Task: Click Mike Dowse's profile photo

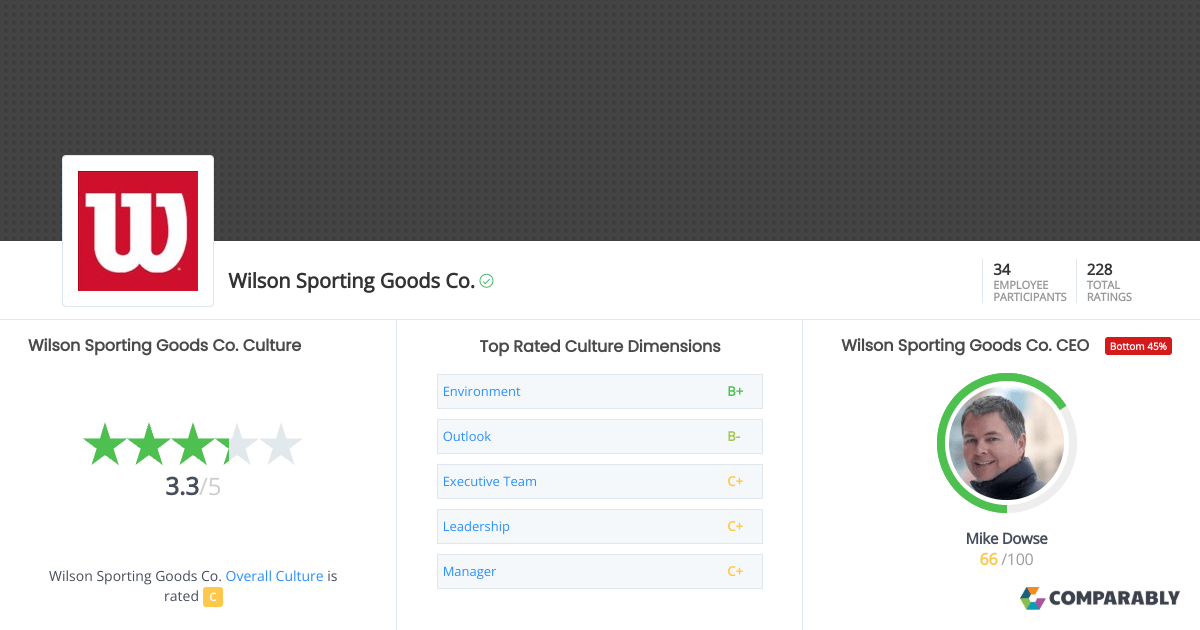Action: coord(1006,442)
